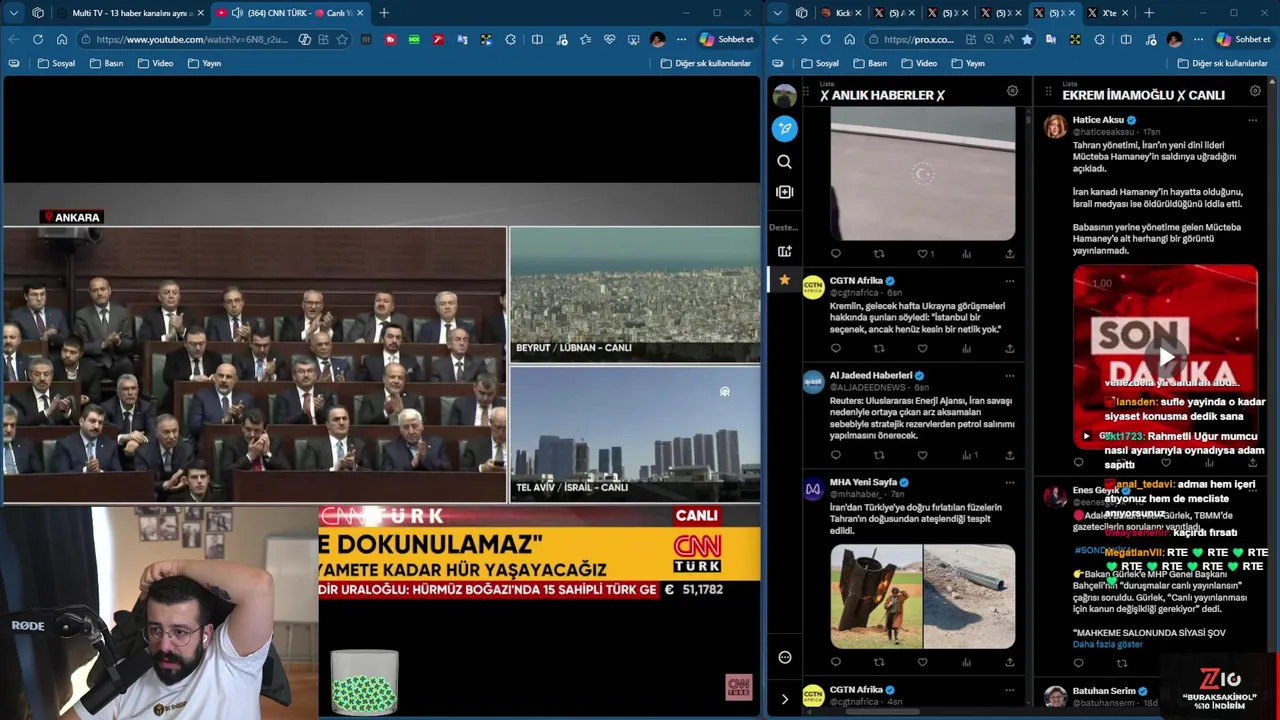Go forward in right browser
1280x720 pixels.
coord(801,39)
